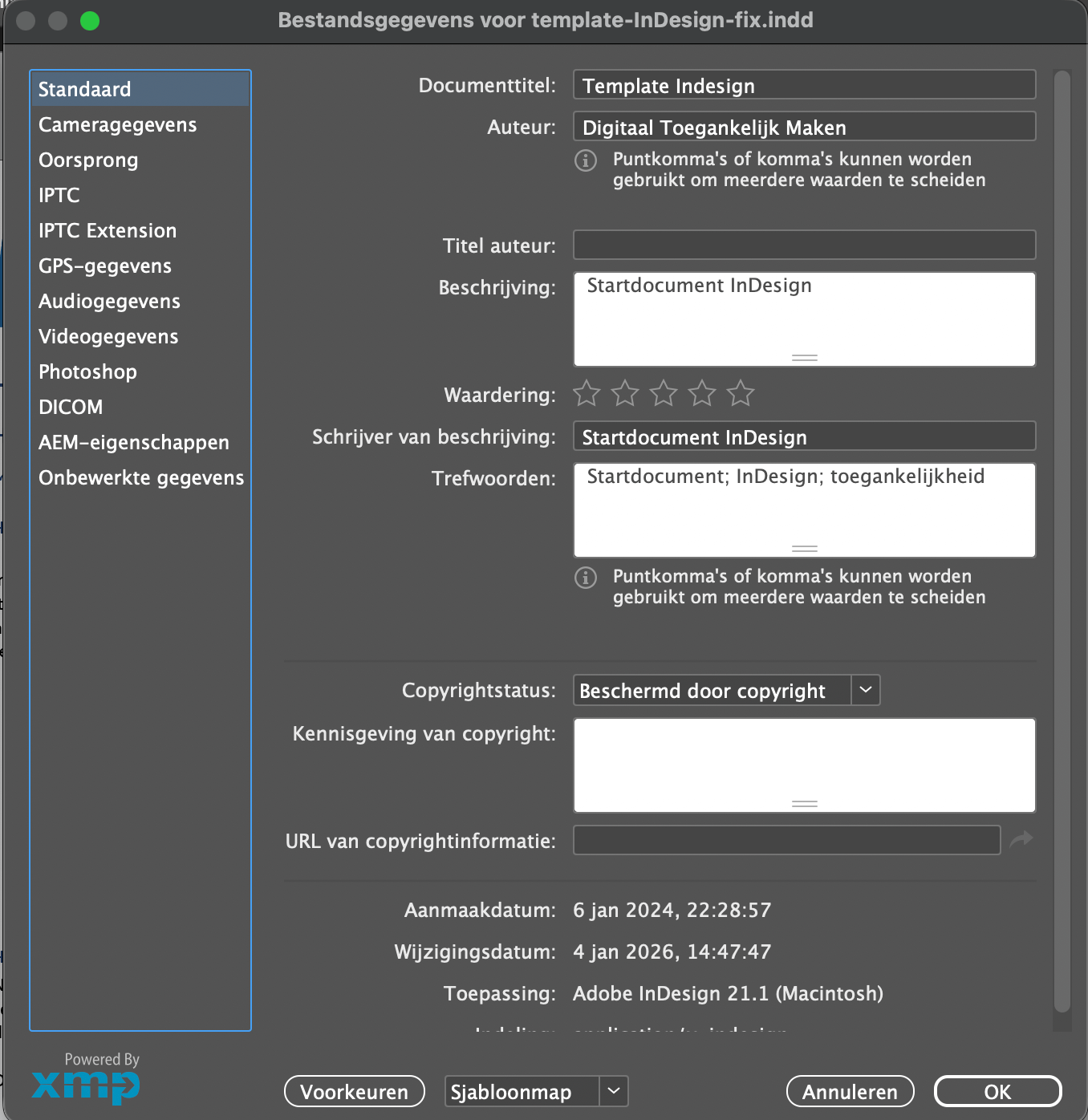Open the IPTC Extension section
Viewport: 1088px width, 1120px height.
pyautogui.click(x=108, y=230)
